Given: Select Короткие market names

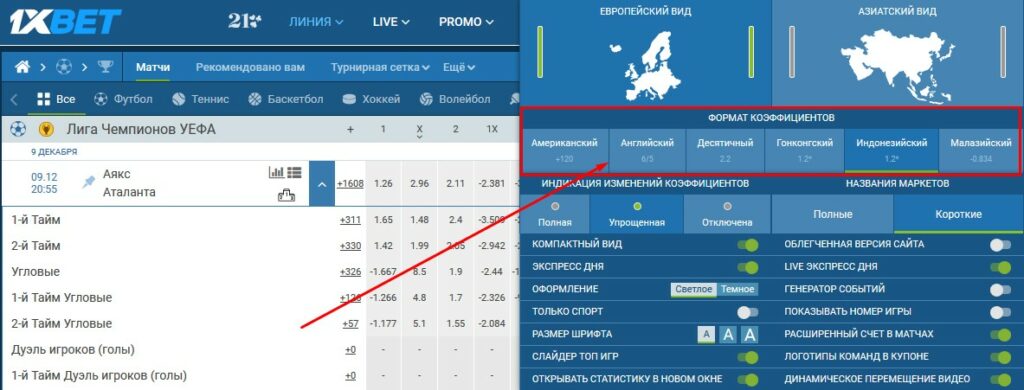Looking at the screenshot, I should (958, 214).
